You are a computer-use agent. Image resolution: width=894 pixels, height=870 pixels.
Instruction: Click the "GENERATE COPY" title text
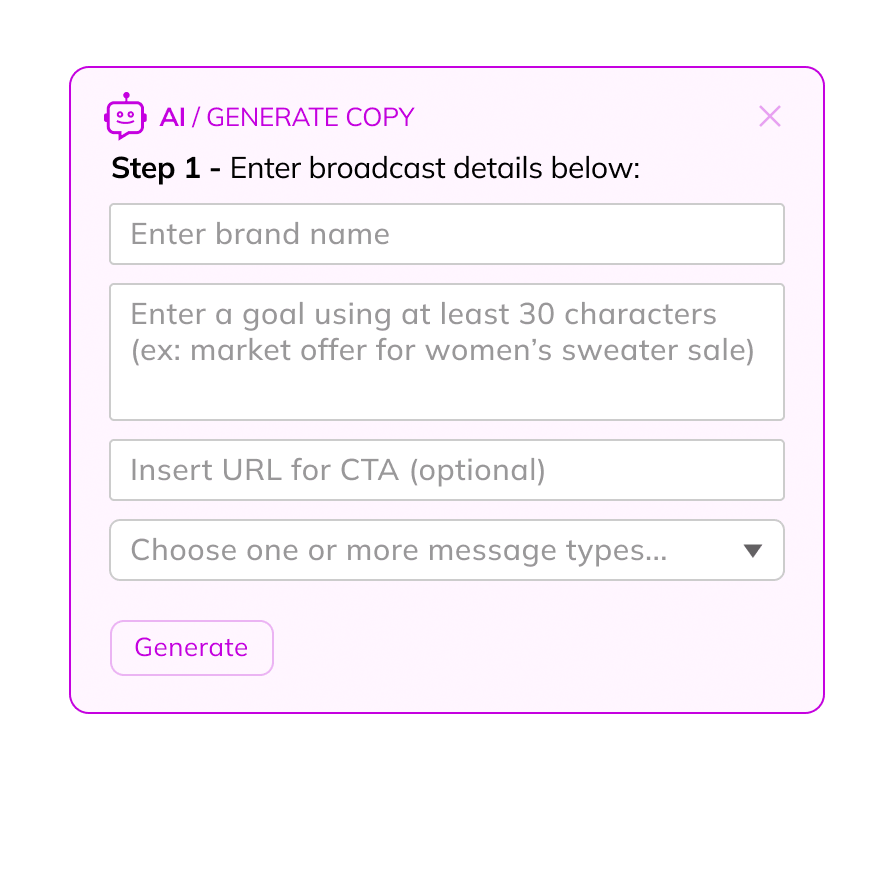coord(310,117)
